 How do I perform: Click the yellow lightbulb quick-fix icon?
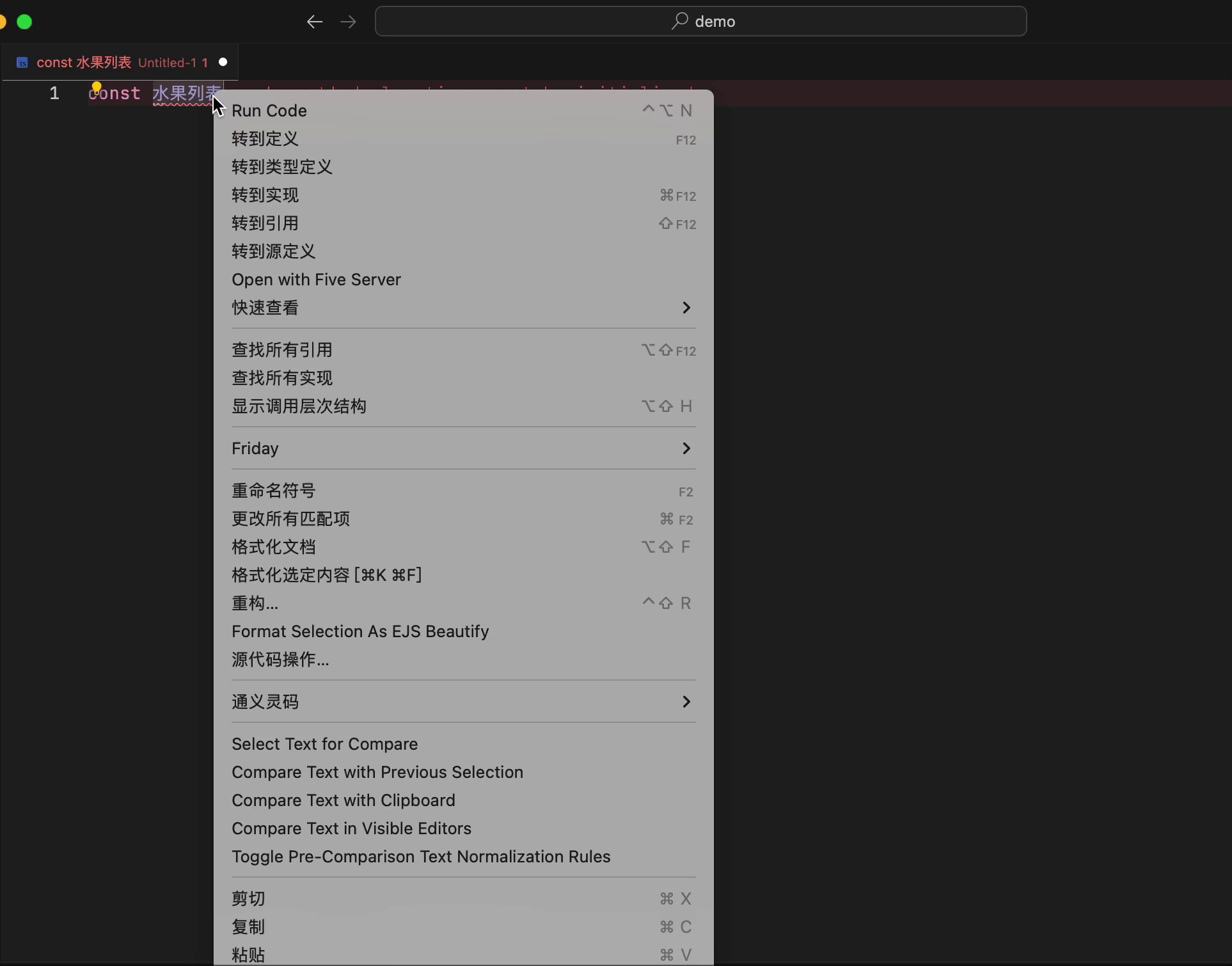click(x=97, y=86)
